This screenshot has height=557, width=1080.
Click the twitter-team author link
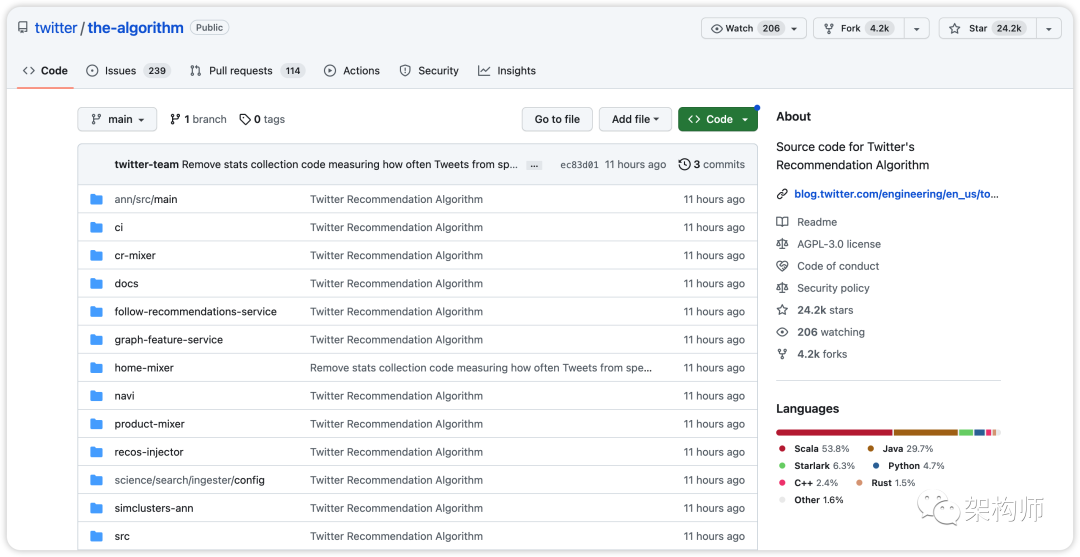point(147,165)
